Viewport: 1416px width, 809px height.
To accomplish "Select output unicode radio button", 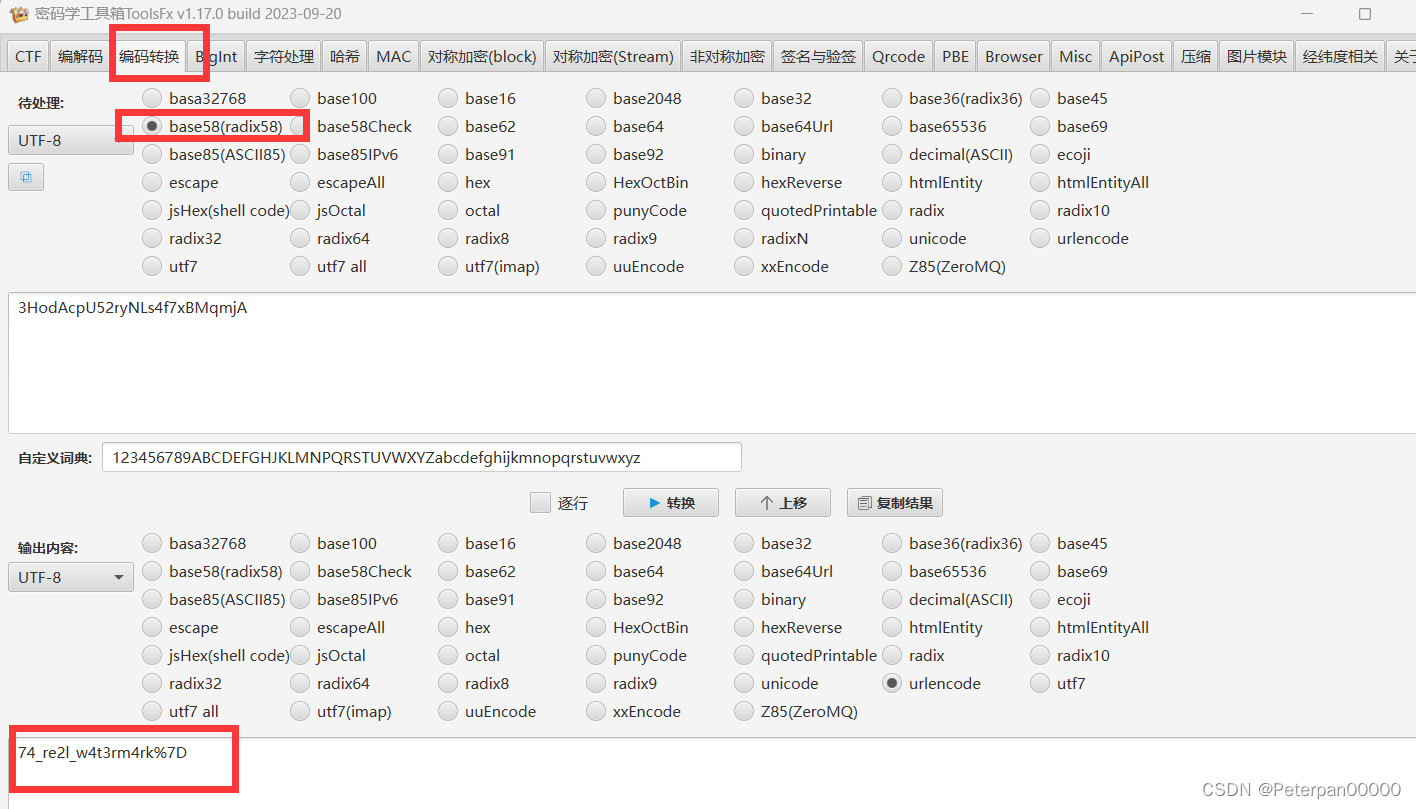I will [x=744, y=683].
